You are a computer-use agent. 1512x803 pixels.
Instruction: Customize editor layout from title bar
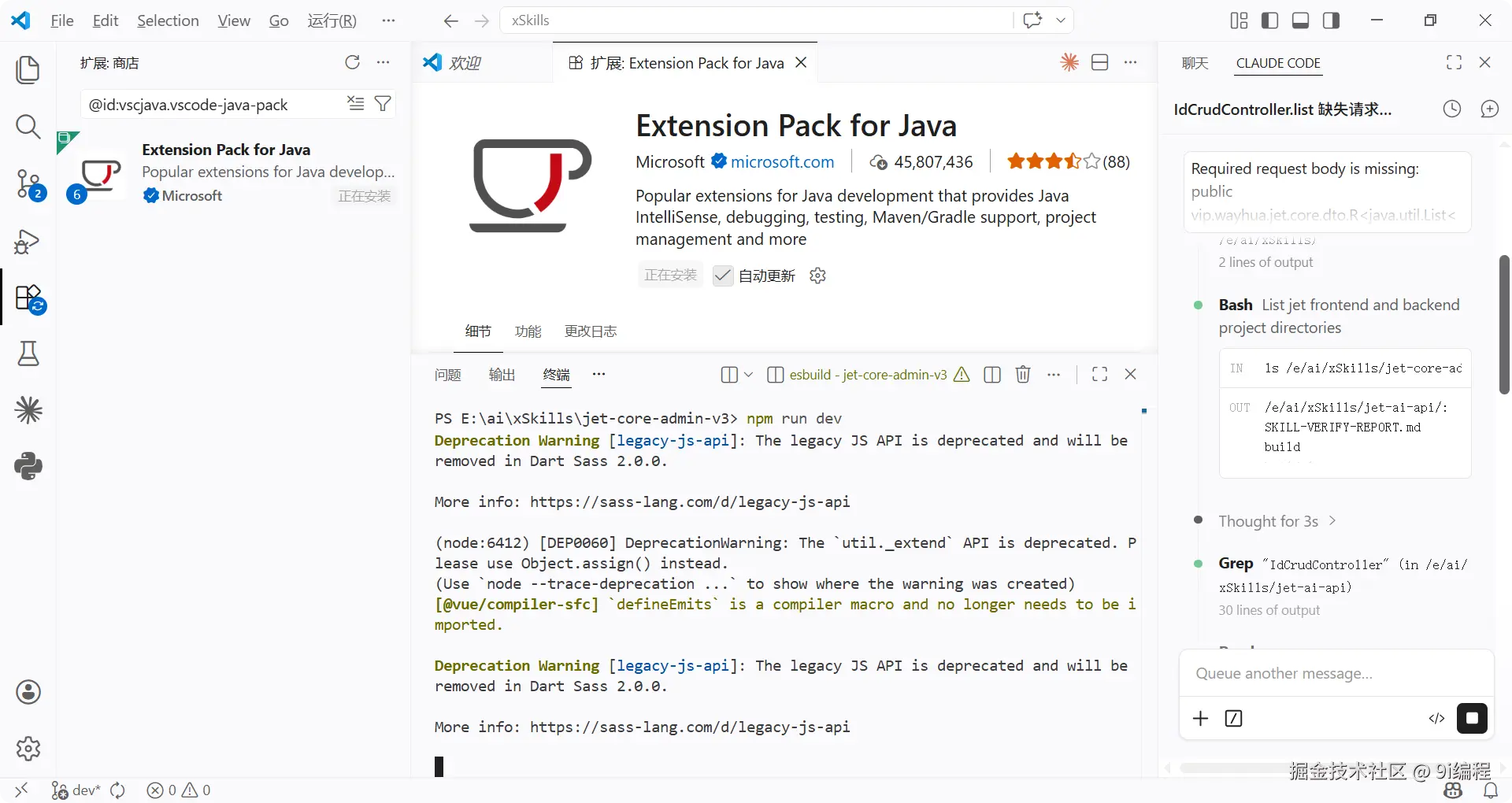click(1239, 20)
